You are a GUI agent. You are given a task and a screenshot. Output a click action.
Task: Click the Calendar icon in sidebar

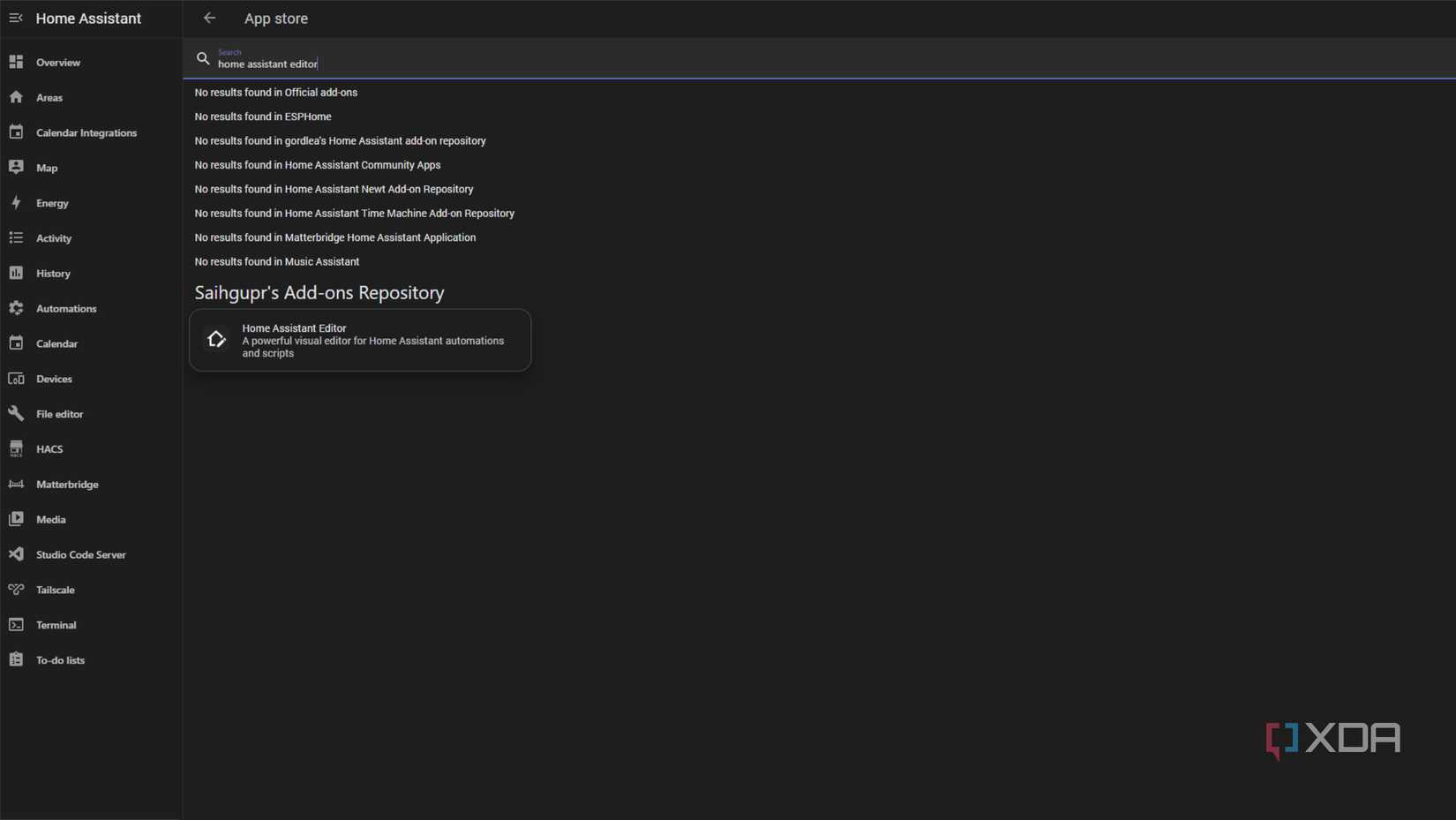pyautogui.click(x=16, y=343)
